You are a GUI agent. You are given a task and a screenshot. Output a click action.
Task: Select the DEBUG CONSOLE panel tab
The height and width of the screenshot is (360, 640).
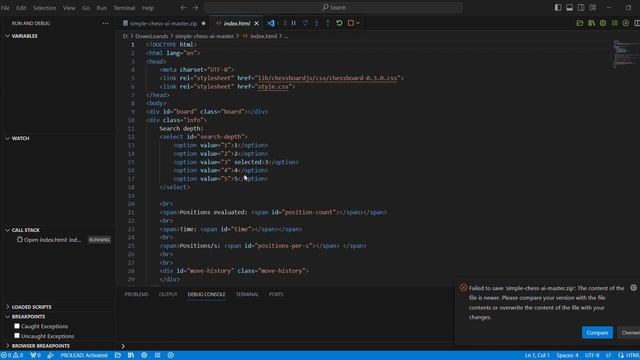(x=207, y=294)
